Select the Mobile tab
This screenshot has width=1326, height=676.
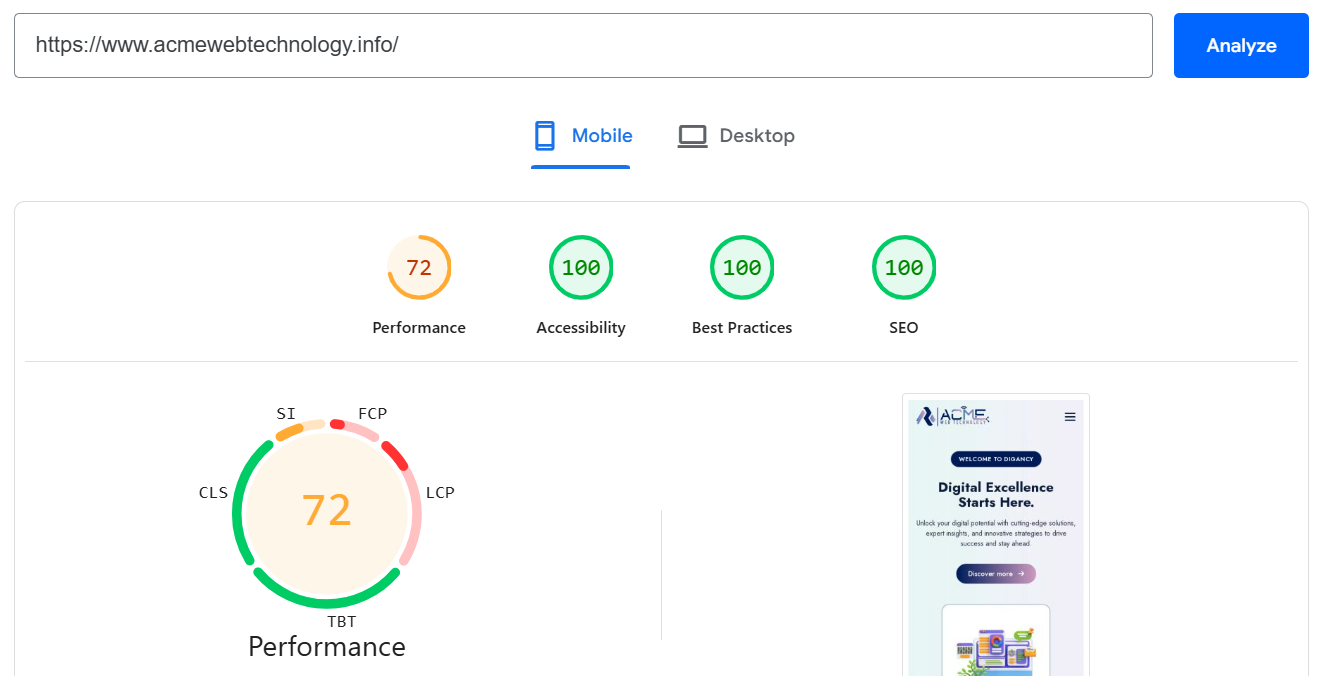click(581, 135)
